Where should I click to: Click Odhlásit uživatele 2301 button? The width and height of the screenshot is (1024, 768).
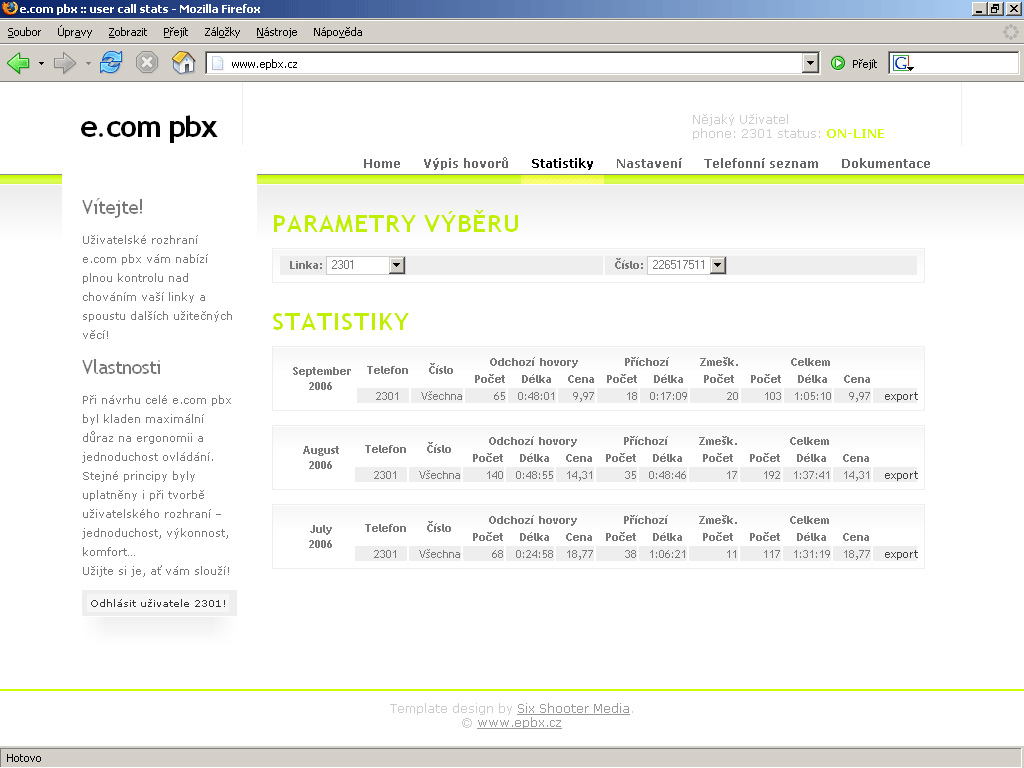coord(159,604)
